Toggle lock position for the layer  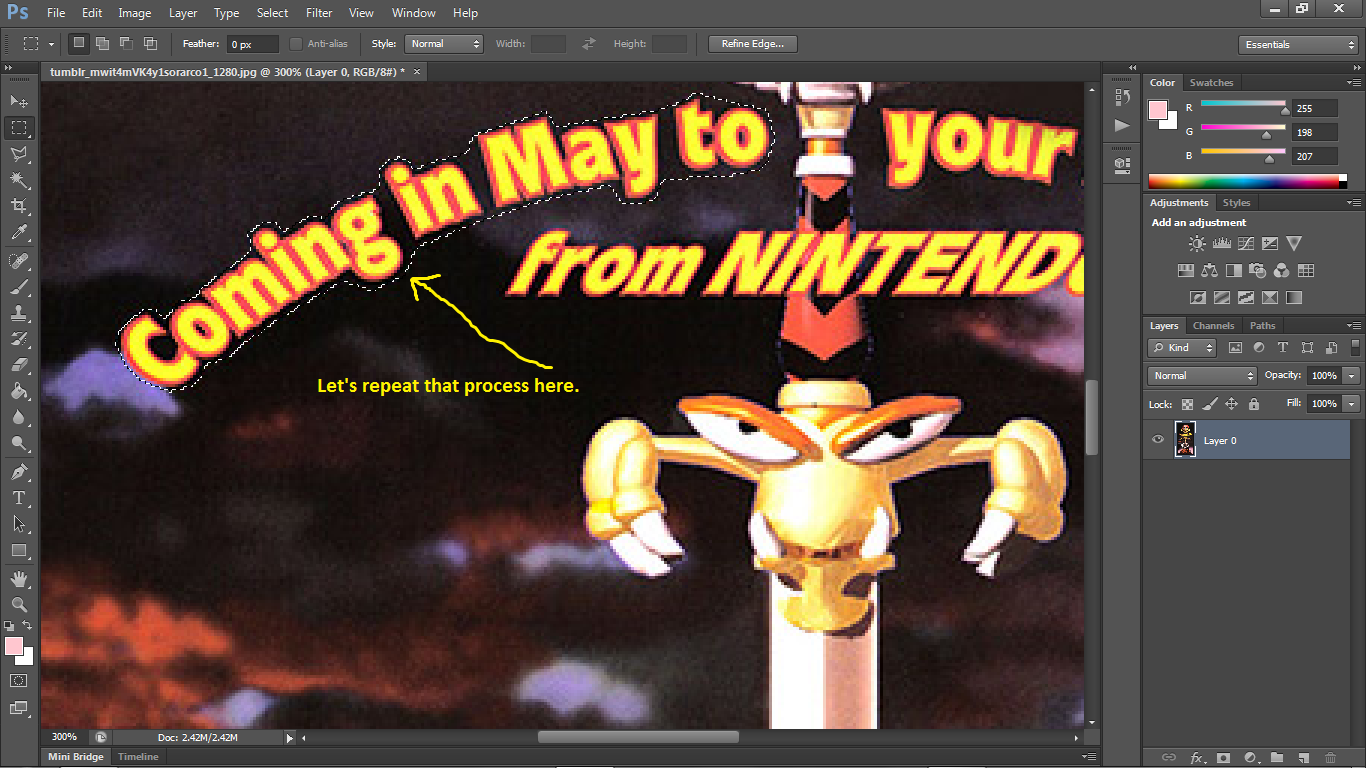coord(1231,404)
